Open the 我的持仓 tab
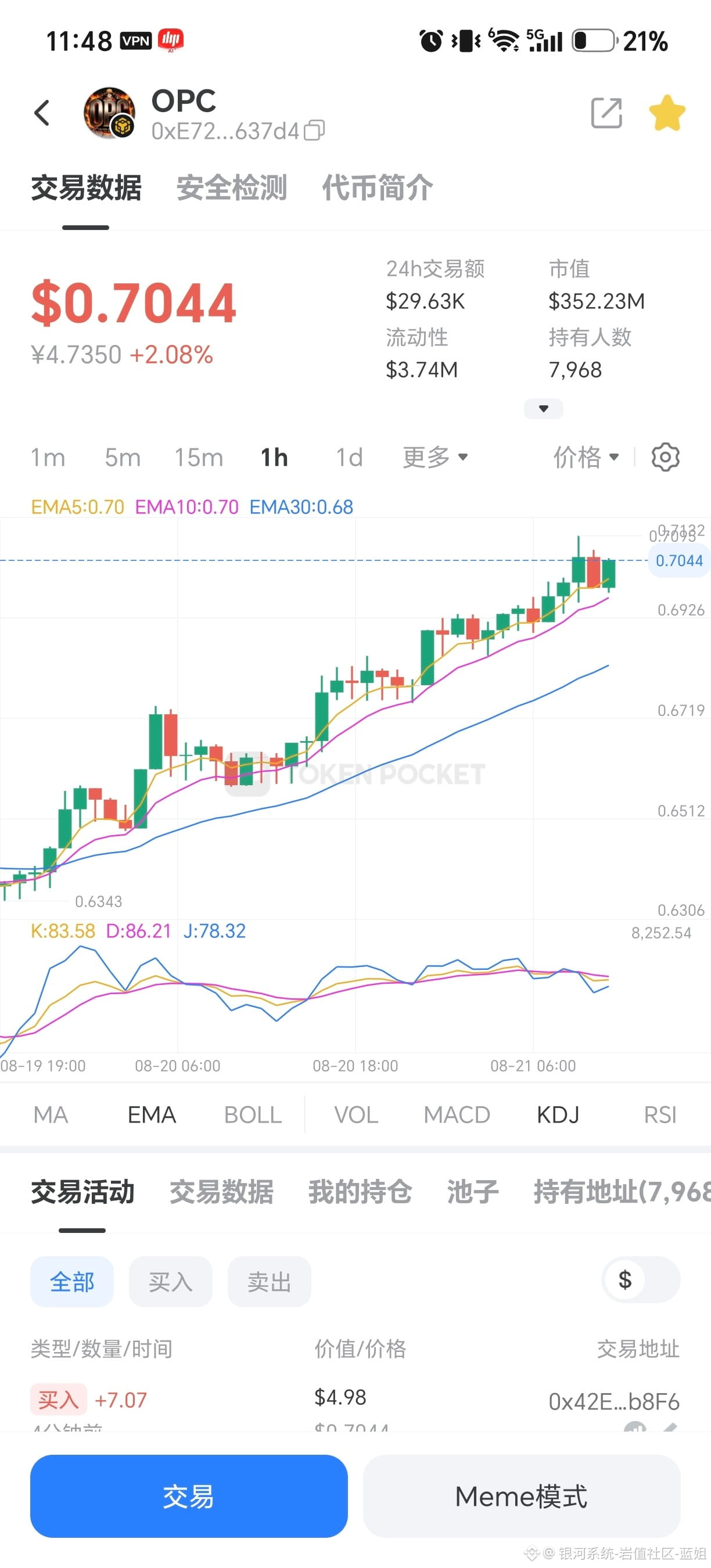The width and height of the screenshot is (711, 1568). coord(360,1192)
